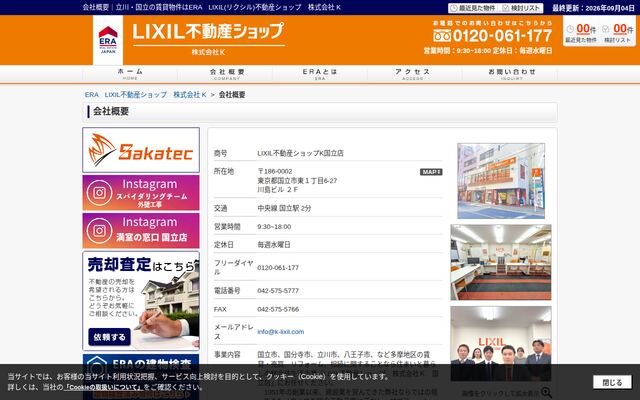Screen dimensions: 640x400
Task: Click the 検討リスト 00件 counter
Action: pyautogui.click(x=618, y=33)
